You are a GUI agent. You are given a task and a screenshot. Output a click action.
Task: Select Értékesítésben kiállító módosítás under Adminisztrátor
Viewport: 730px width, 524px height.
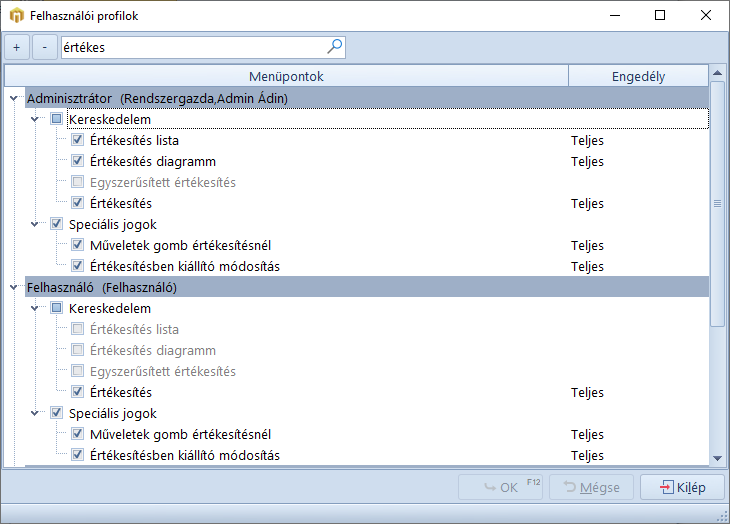pyautogui.click(x=184, y=266)
